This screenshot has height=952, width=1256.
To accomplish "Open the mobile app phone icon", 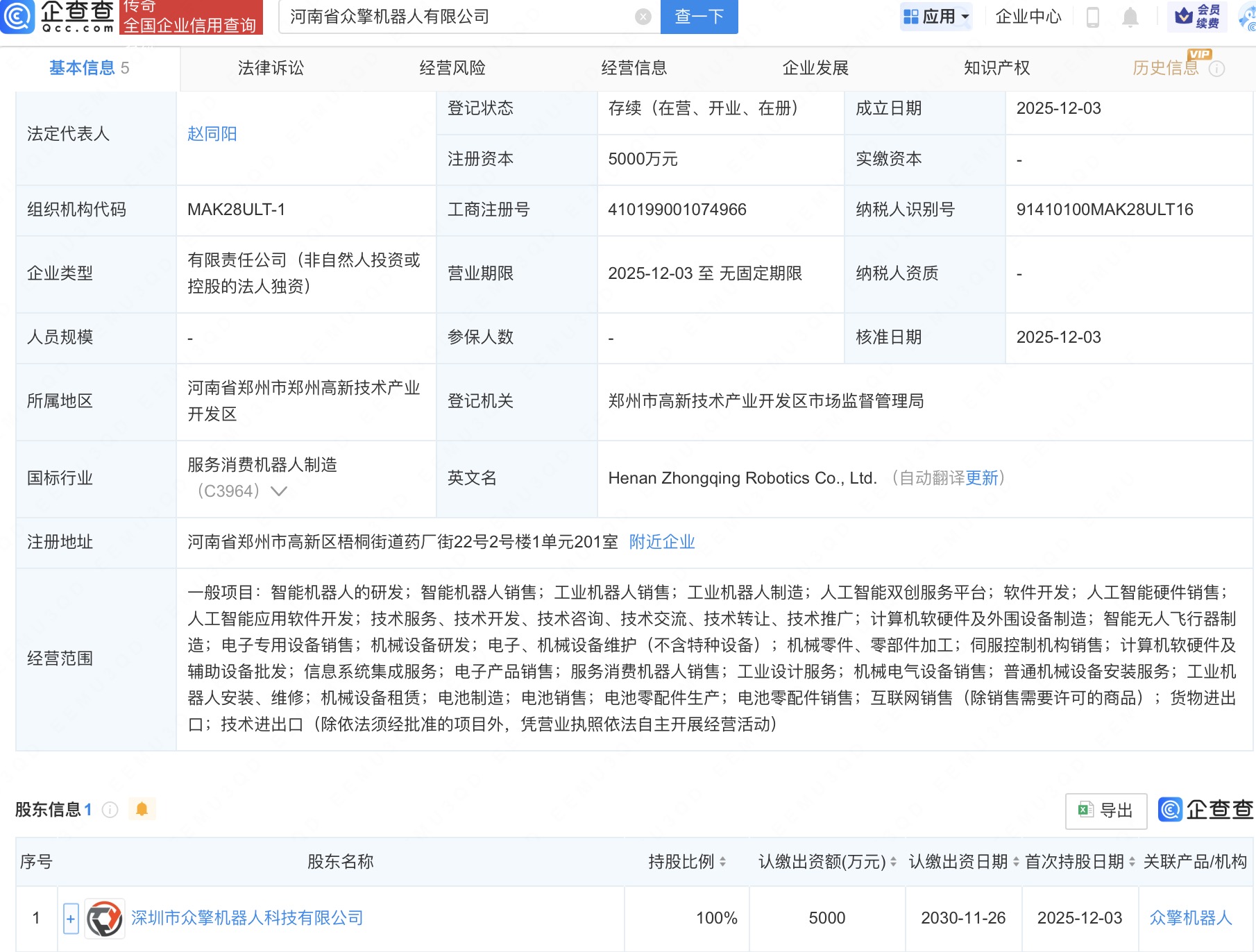I will [1092, 17].
